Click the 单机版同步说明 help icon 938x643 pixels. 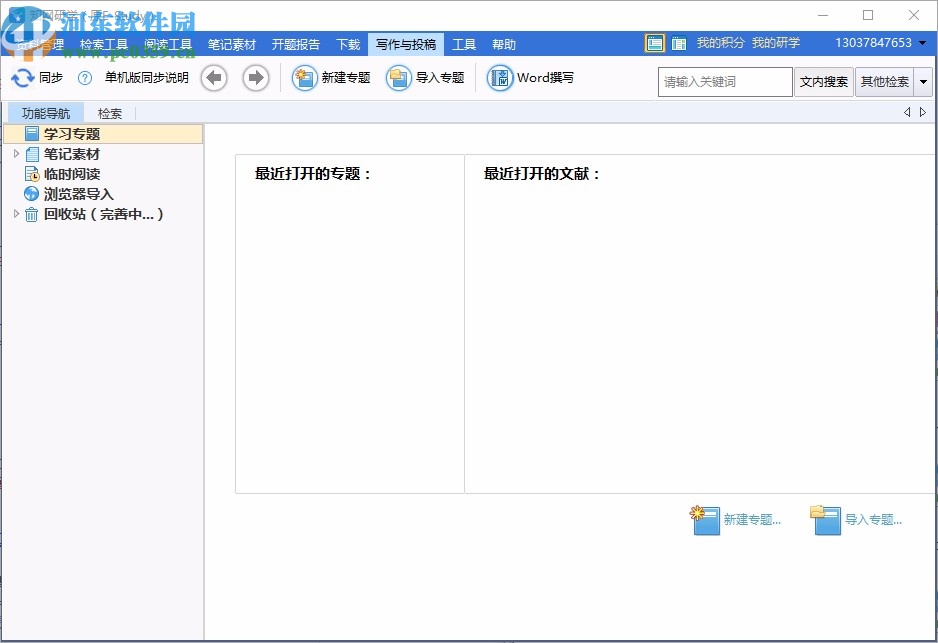pyautogui.click(x=86, y=77)
